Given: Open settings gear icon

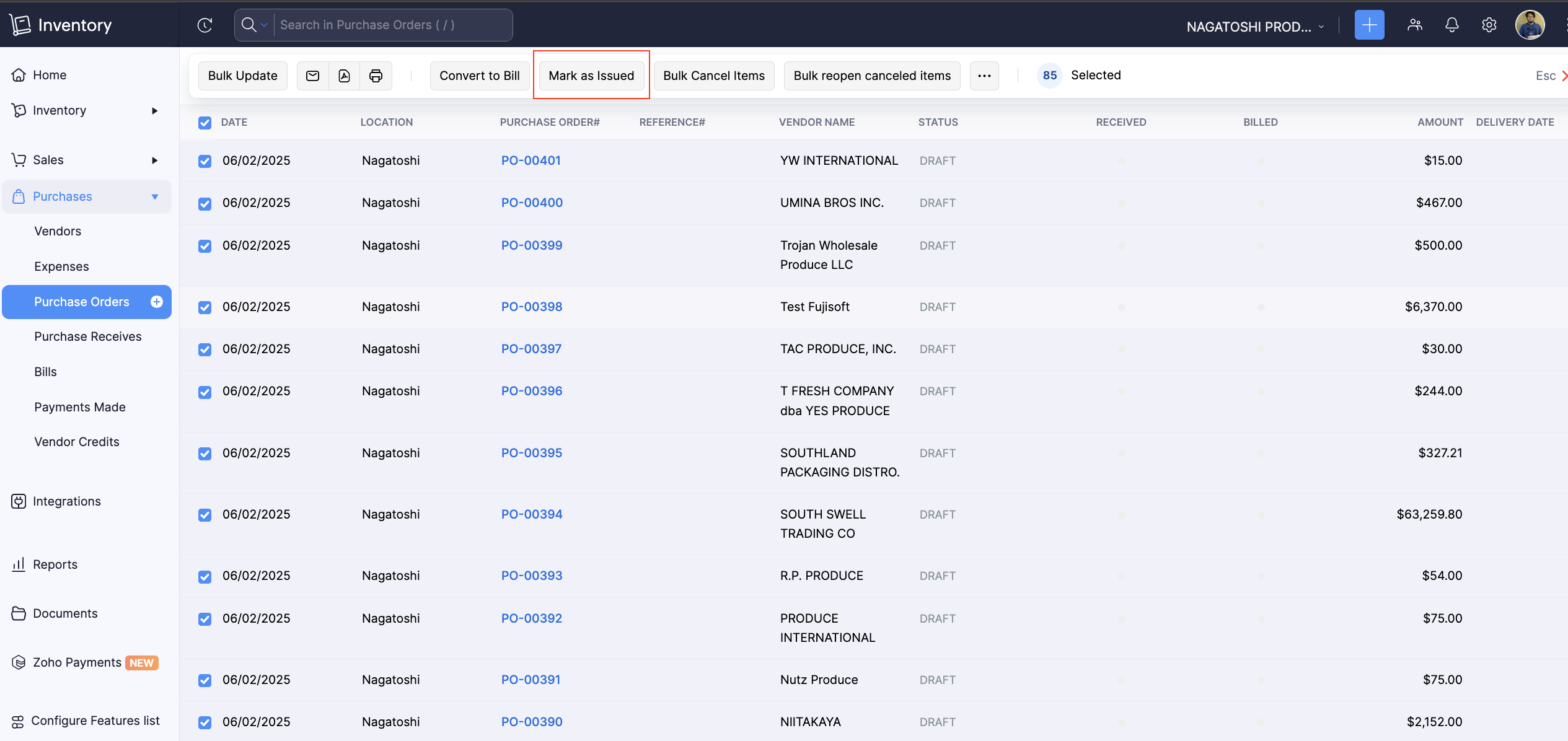Looking at the screenshot, I should click(1489, 25).
